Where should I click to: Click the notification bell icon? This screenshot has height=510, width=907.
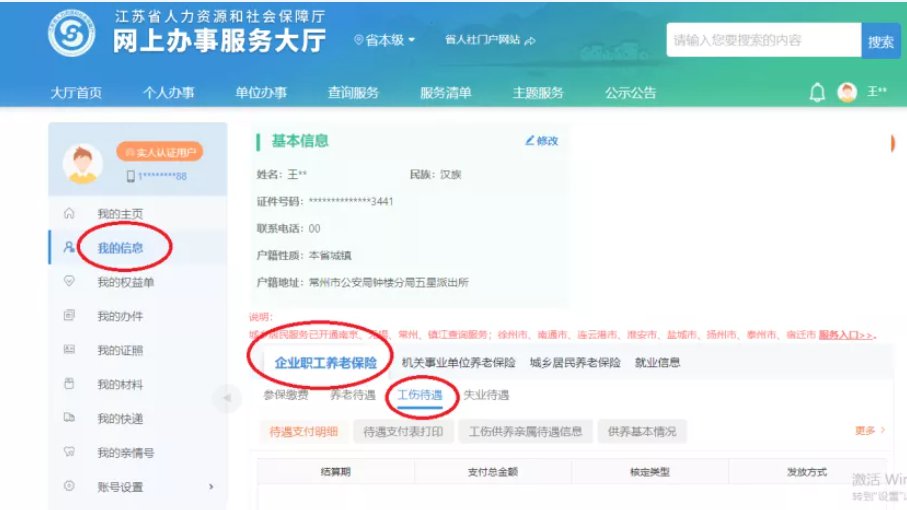click(817, 93)
